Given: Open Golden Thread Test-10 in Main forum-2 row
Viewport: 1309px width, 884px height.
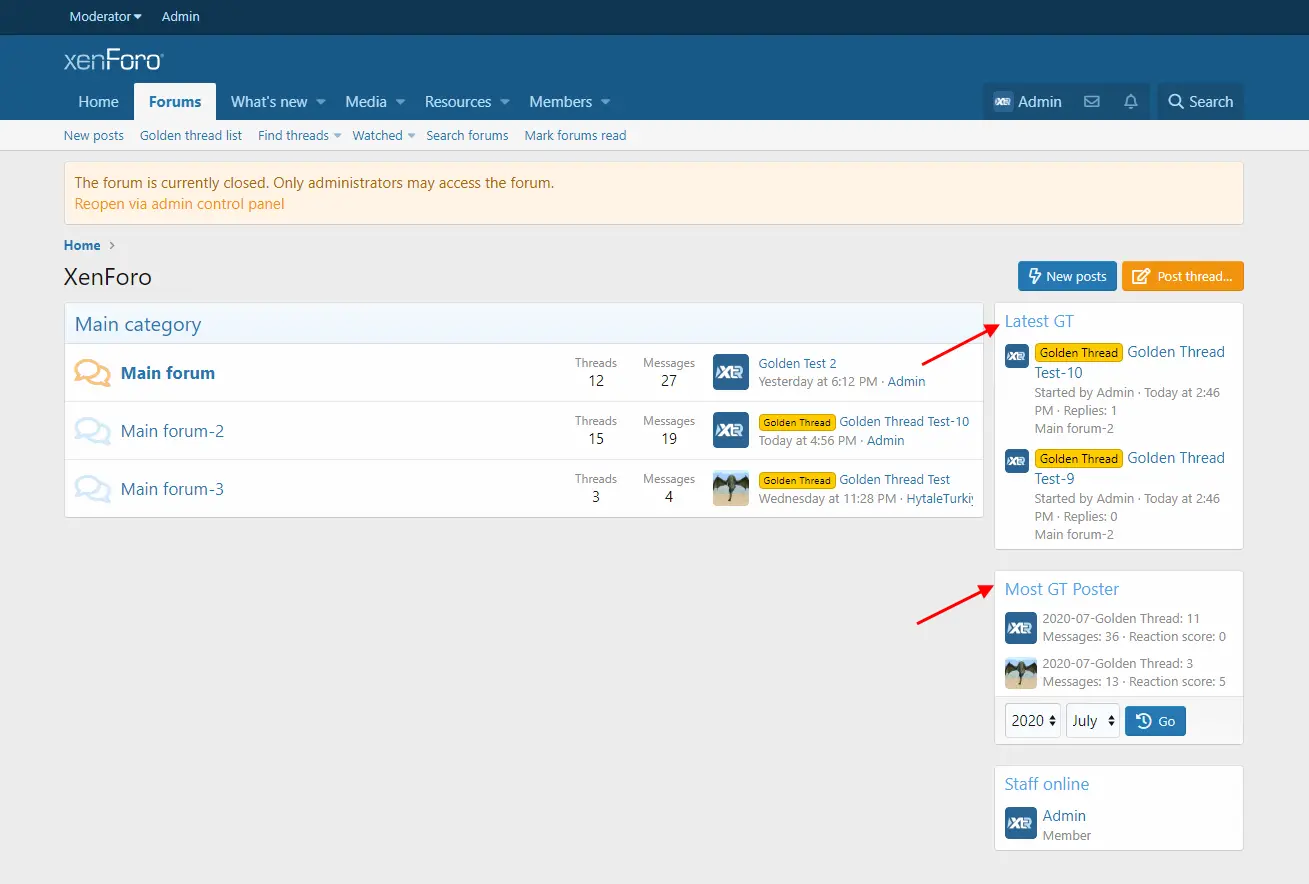Looking at the screenshot, I should pos(904,422).
